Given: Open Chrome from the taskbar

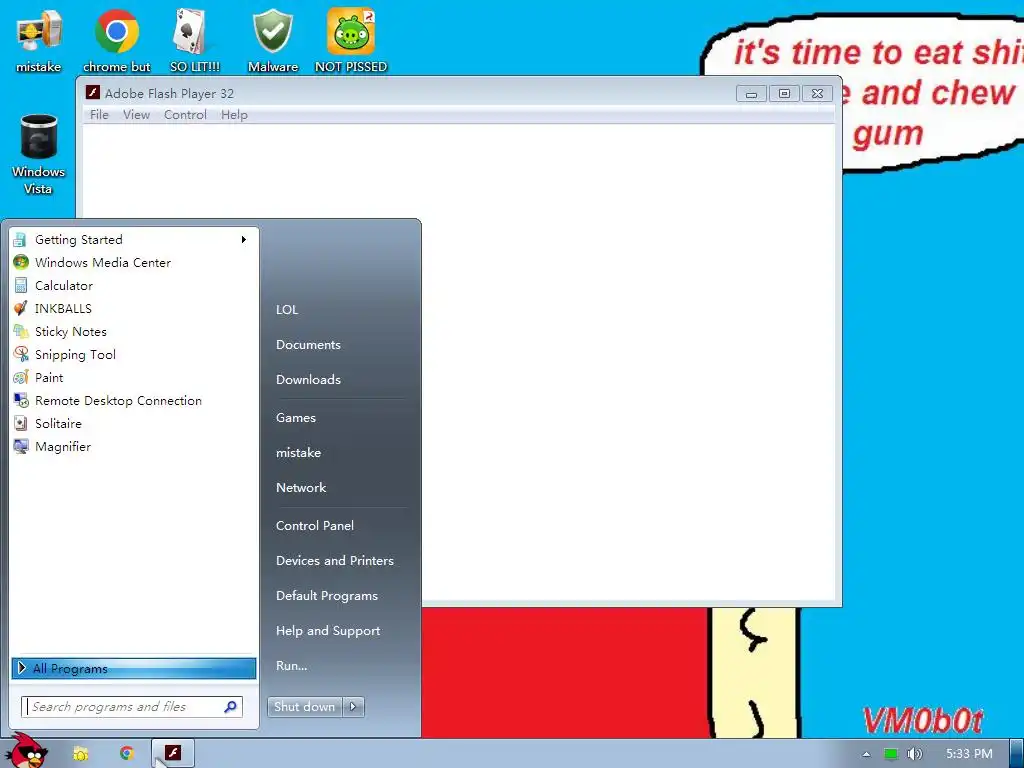Looking at the screenshot, I should 127,754.
